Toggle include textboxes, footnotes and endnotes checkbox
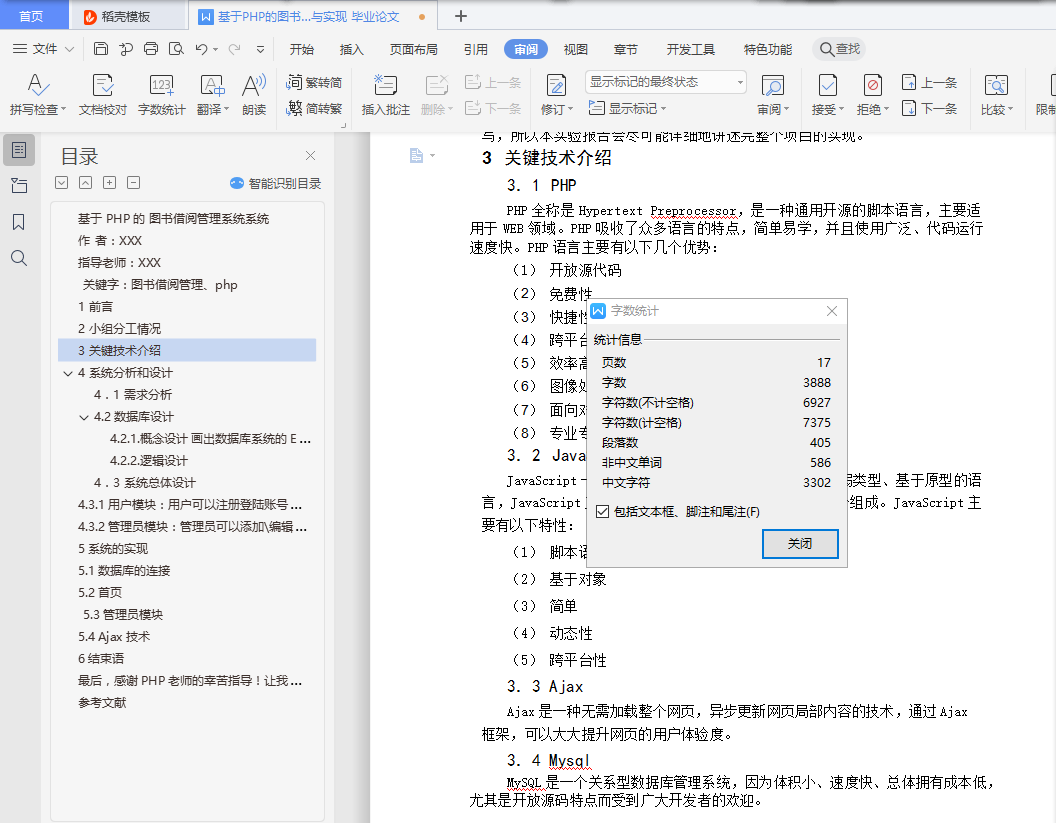Screen dimensions: 1056x823 point(603,512)
